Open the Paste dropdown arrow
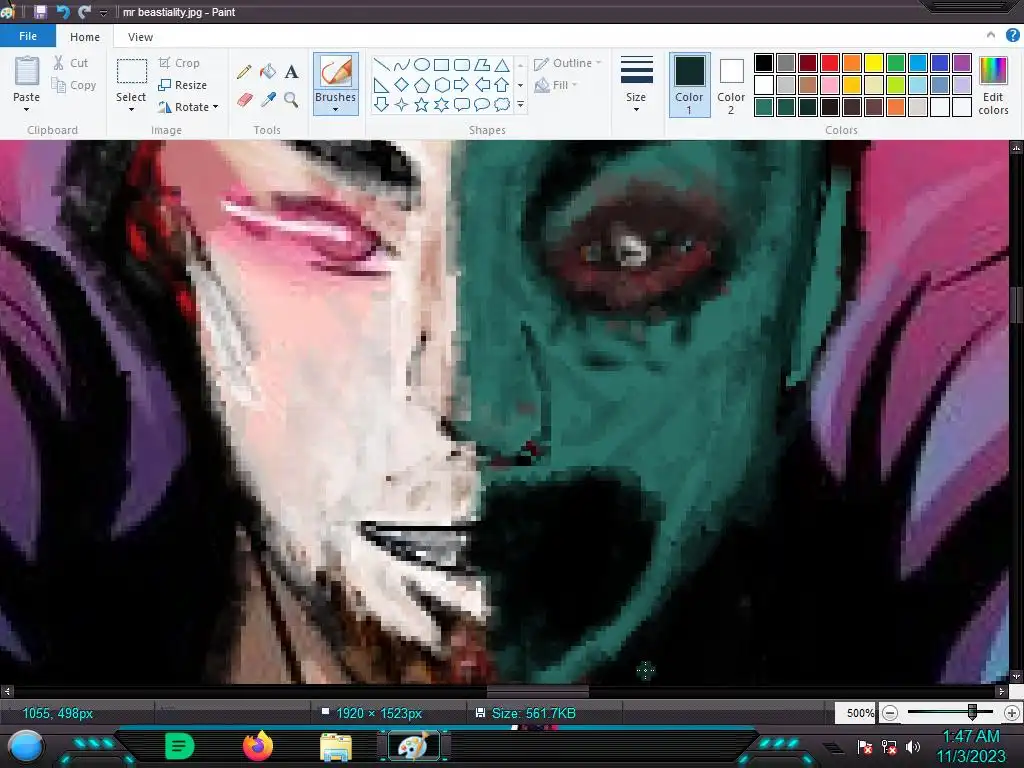The height and width of the screenshot is (768, 1024). click(27, 110)
